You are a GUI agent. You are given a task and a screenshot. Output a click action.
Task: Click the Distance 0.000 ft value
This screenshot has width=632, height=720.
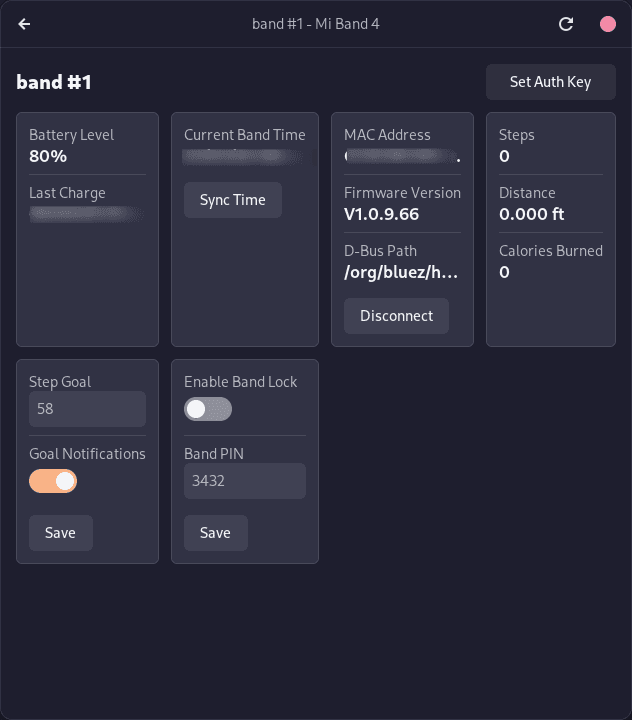(x=532, y=214)
